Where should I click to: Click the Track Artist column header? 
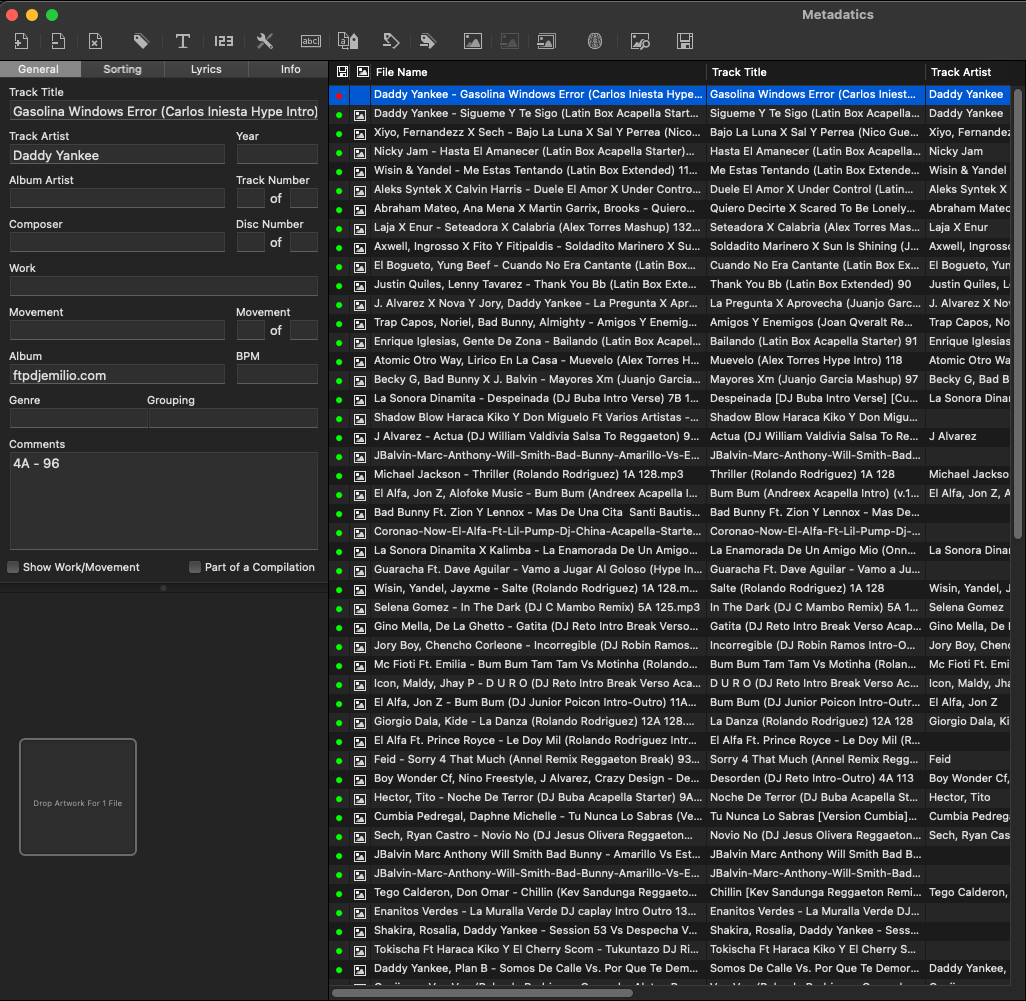tap(961, 72)
